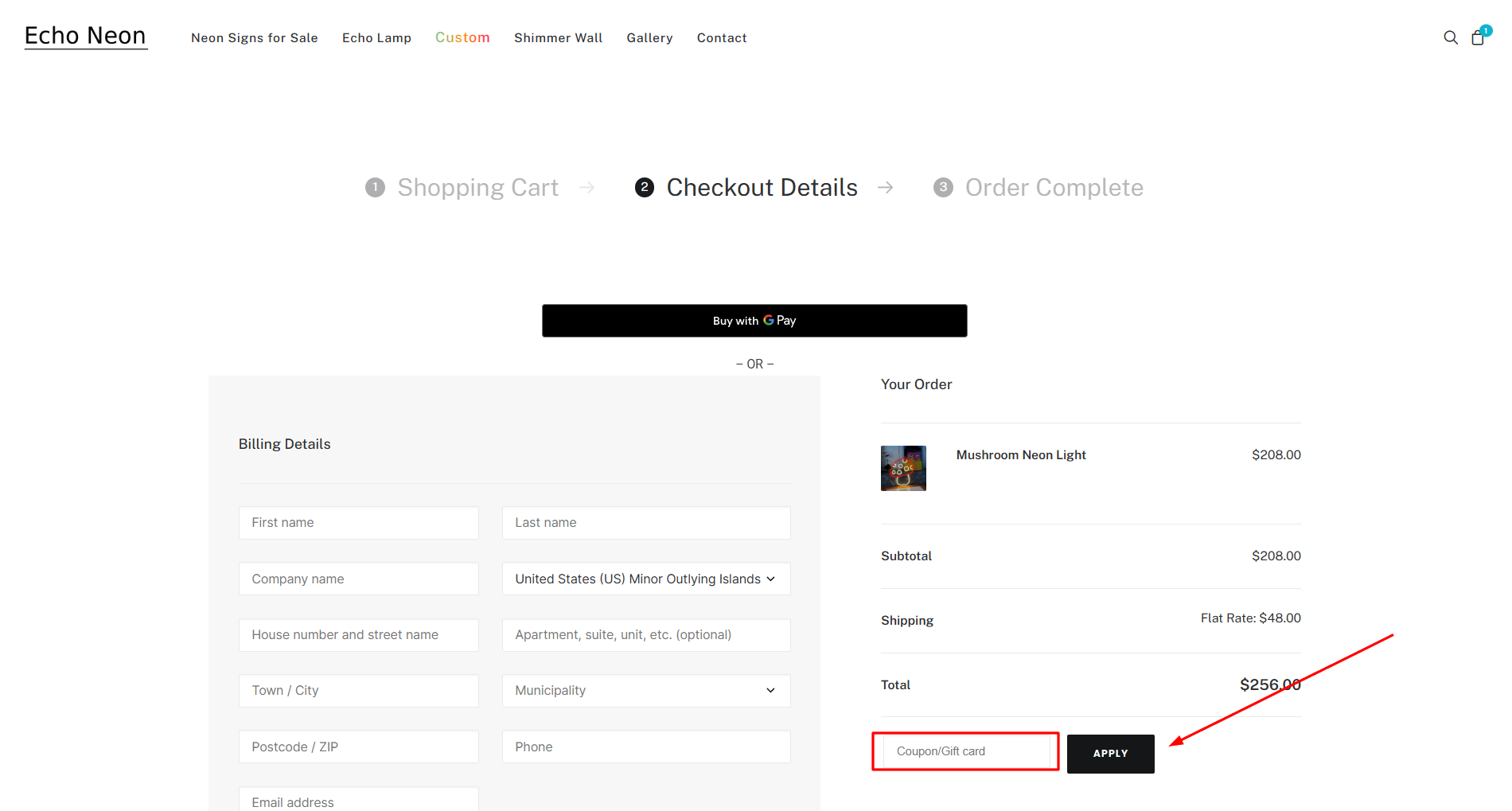The width and height of the screenshot is (1512, 811).
Task: Click the Postcode / ZIP field
Action: [359, 747]
